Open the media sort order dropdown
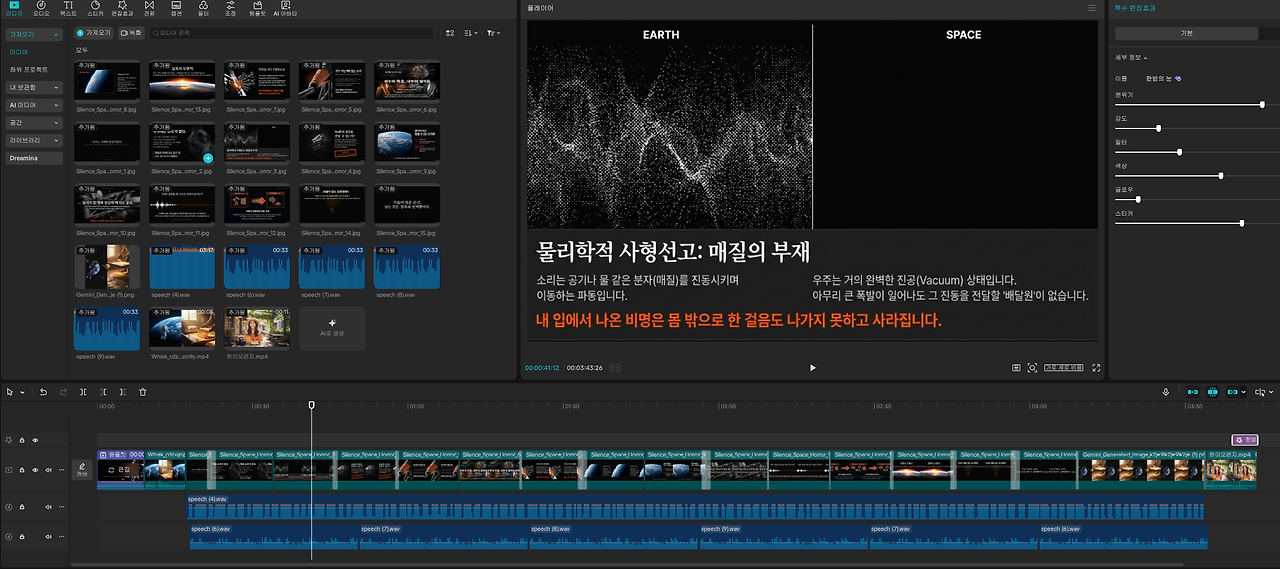 tap(470, 33)
